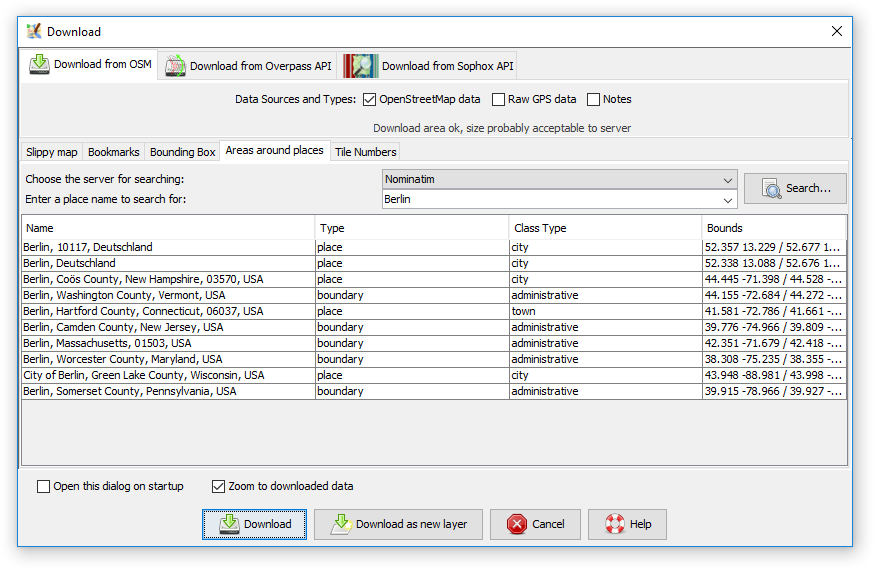Click the magnifier icon on Search button

(771, 188)
